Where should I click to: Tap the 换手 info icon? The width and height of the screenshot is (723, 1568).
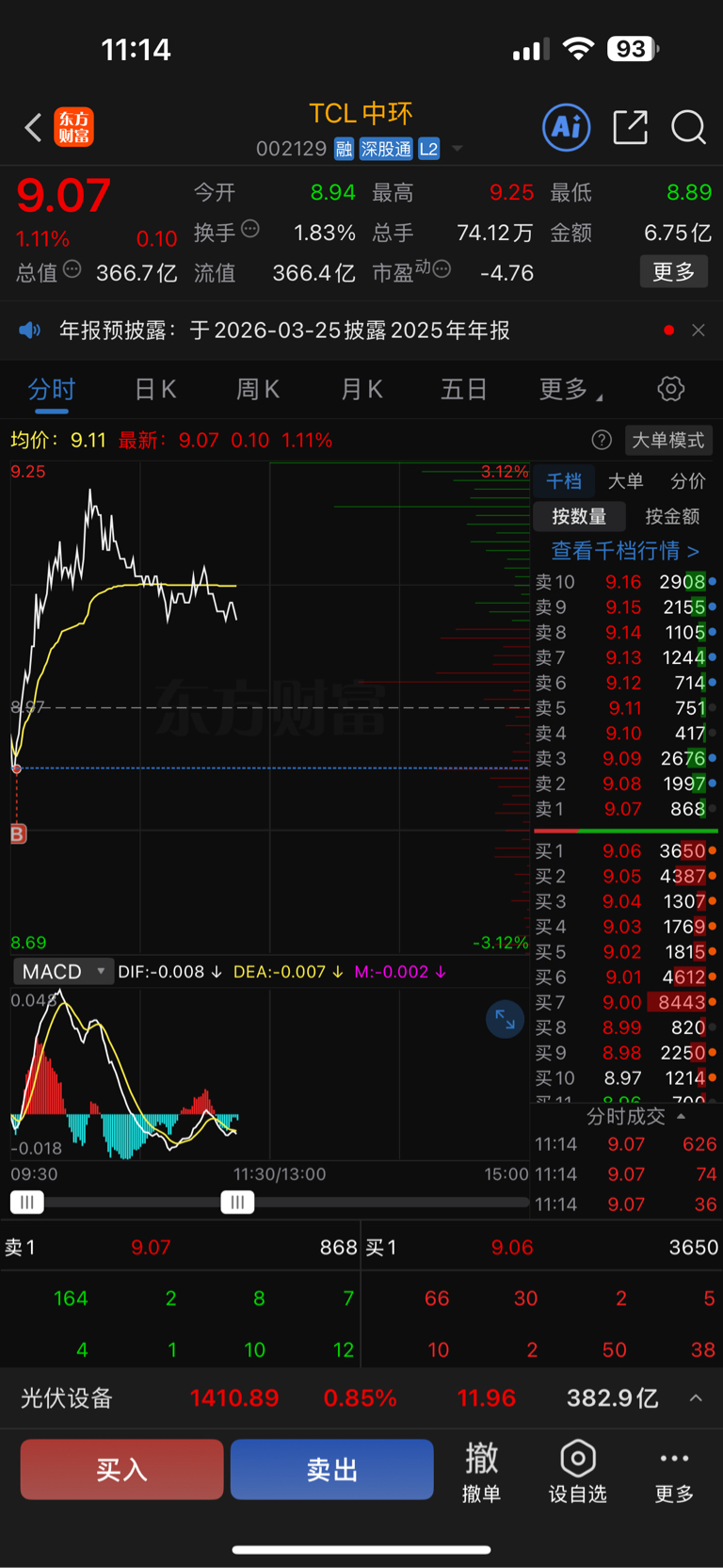pos(250,229)
